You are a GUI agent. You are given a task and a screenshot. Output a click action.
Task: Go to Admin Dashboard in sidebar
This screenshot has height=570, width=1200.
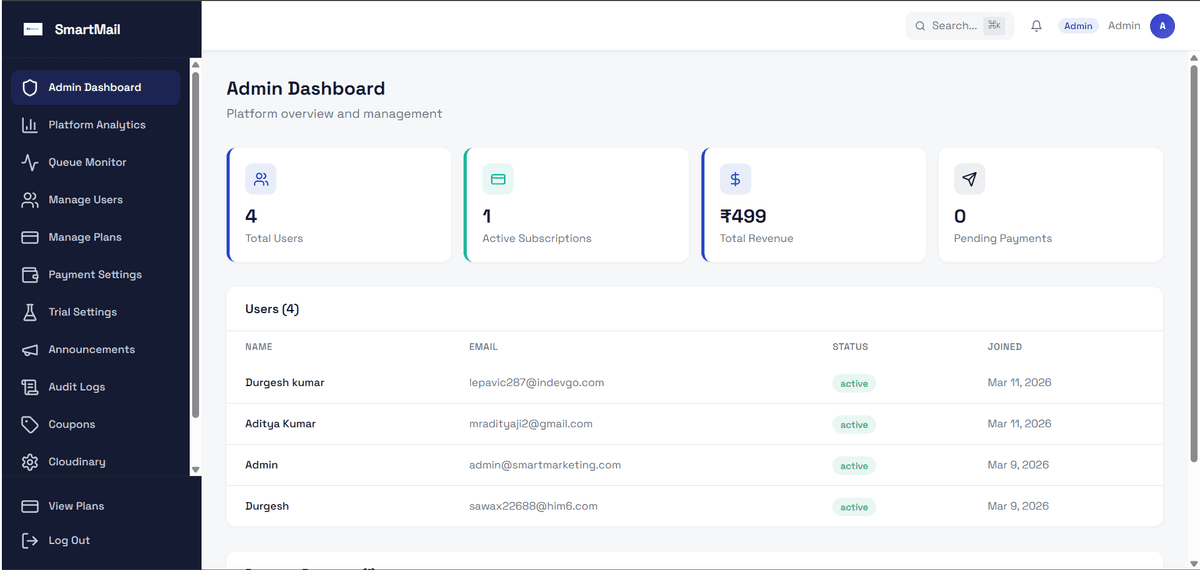click(x=96, y=88)
